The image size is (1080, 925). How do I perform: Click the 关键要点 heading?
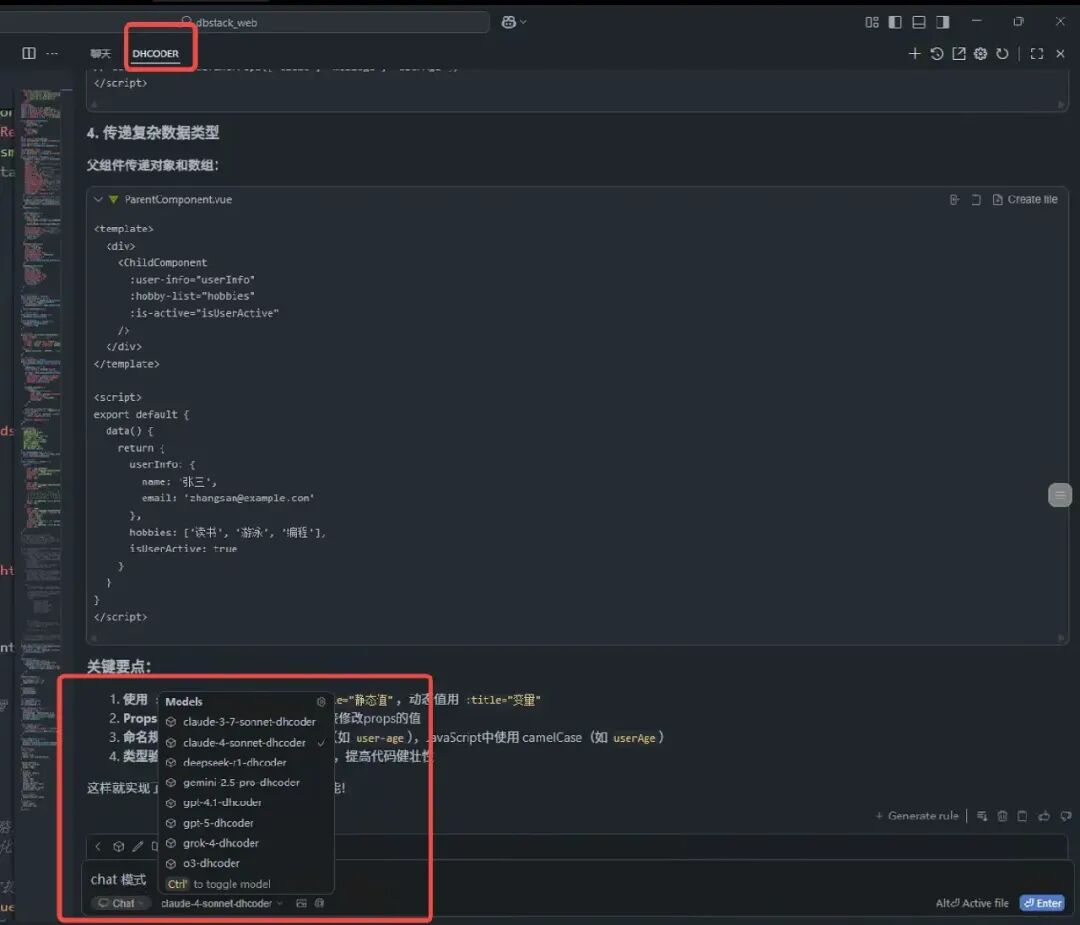tap(118, 666)
